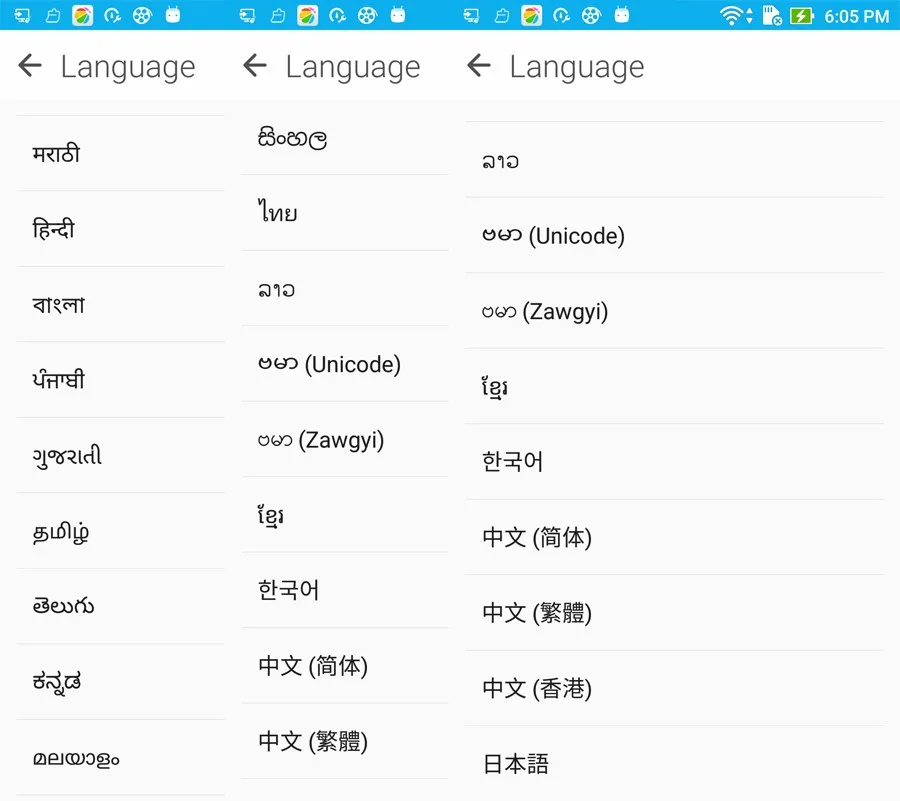Image resolution: width=900 pixels, height=801 pixels.
Task: Choose Burmese (Unicode) on middle screen
Action: pyautogui.click(x=345, y=364)
